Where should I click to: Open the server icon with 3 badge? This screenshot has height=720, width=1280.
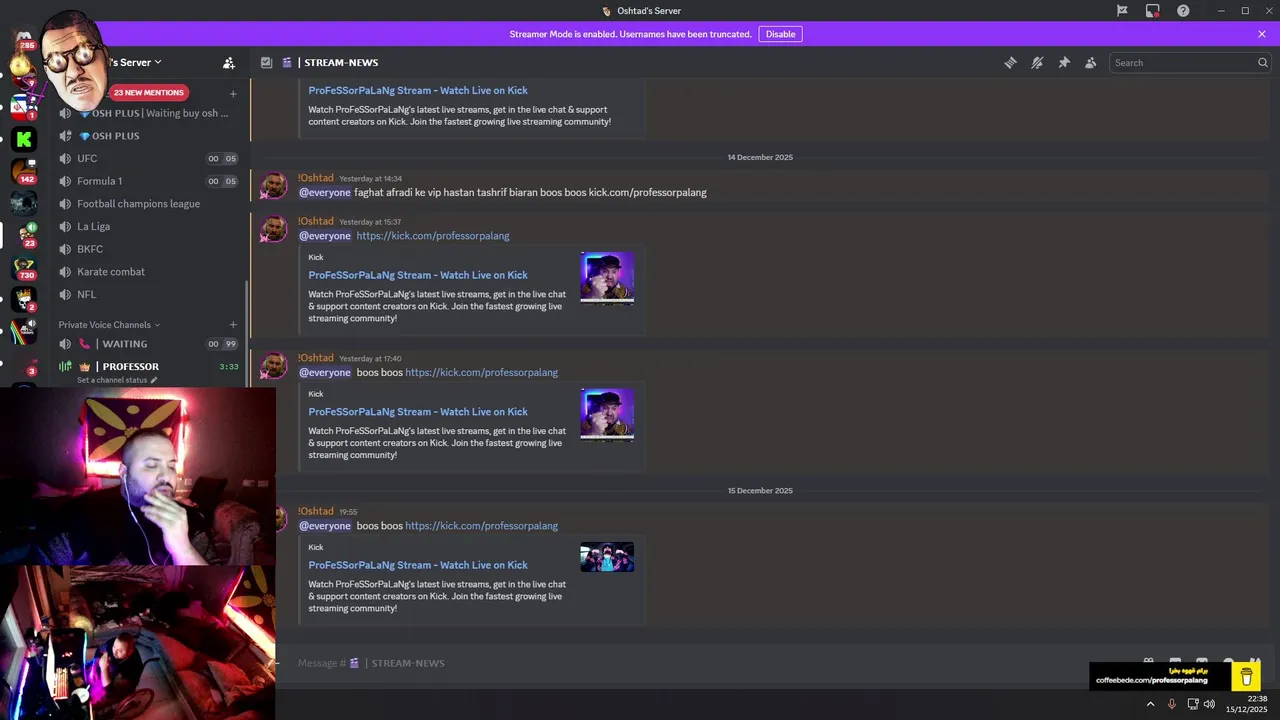(x=24, y=364)
